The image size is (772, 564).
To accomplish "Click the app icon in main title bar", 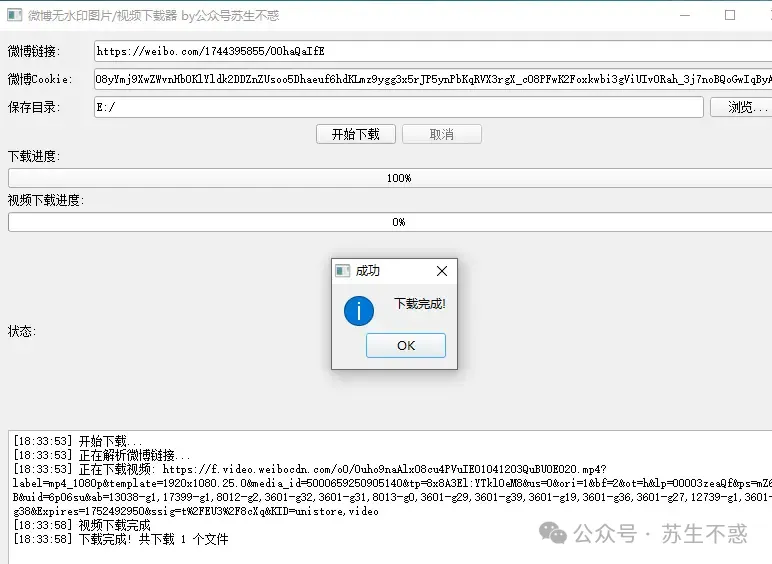I will 14,15.
